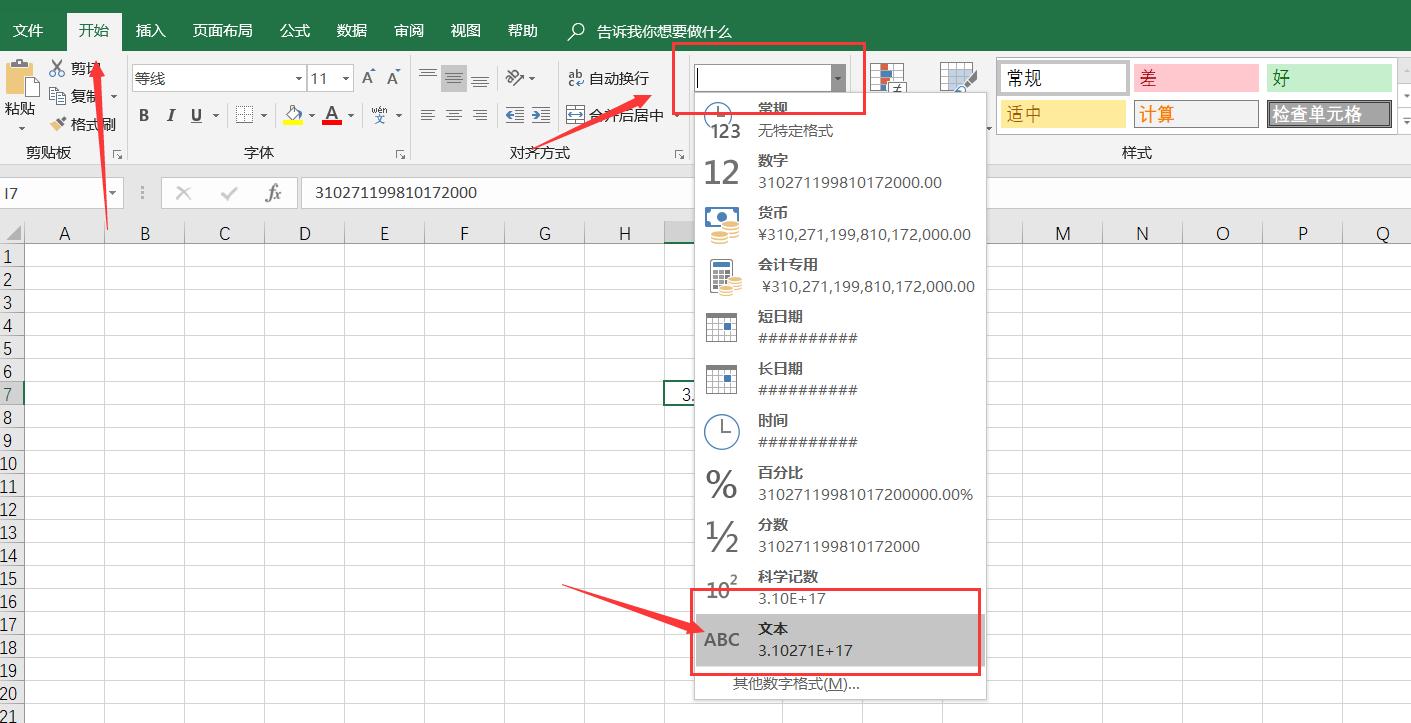This screenshot has width=1411, height=723.
Task: Switch to the 插入 ribbon tab
Action: click(150, 30)
